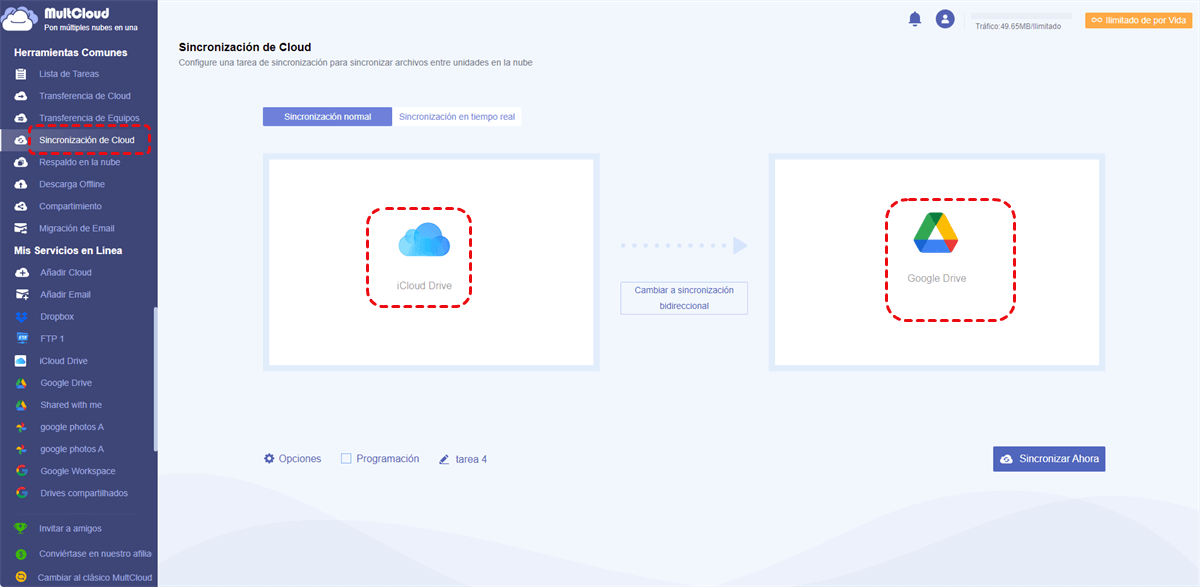Click the Dropbox icon in sidebar
Viewport: 1200px width, 587px height.
point(21,316)
